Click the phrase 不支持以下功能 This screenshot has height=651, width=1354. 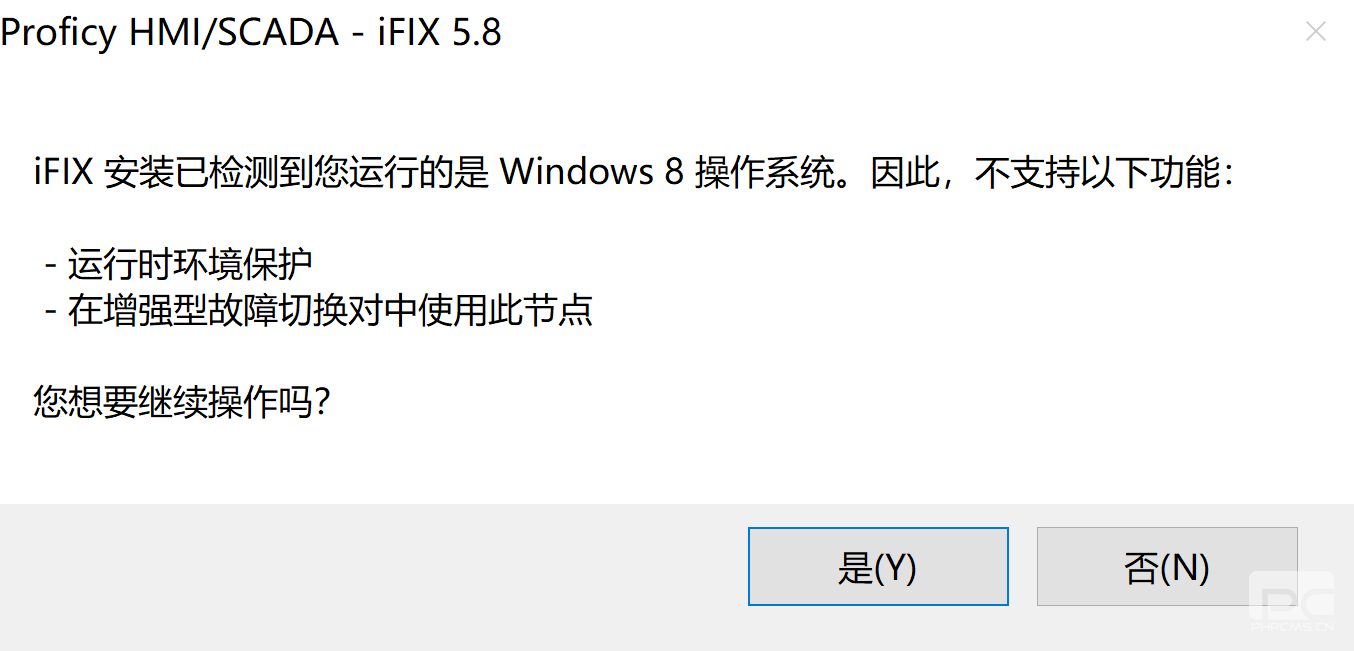coord(1099,173)
